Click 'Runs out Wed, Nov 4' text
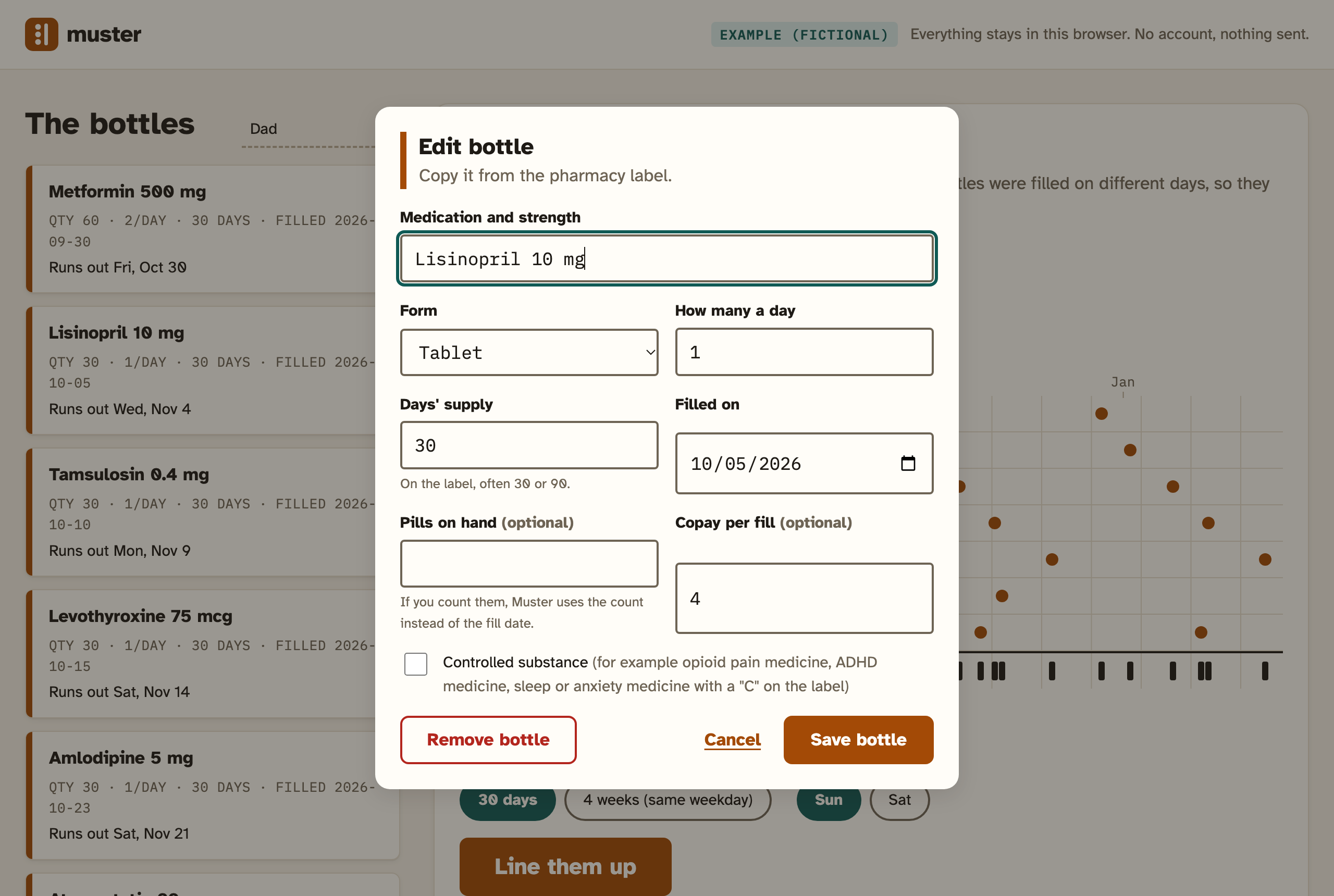1334x896 pixels. 119,409
